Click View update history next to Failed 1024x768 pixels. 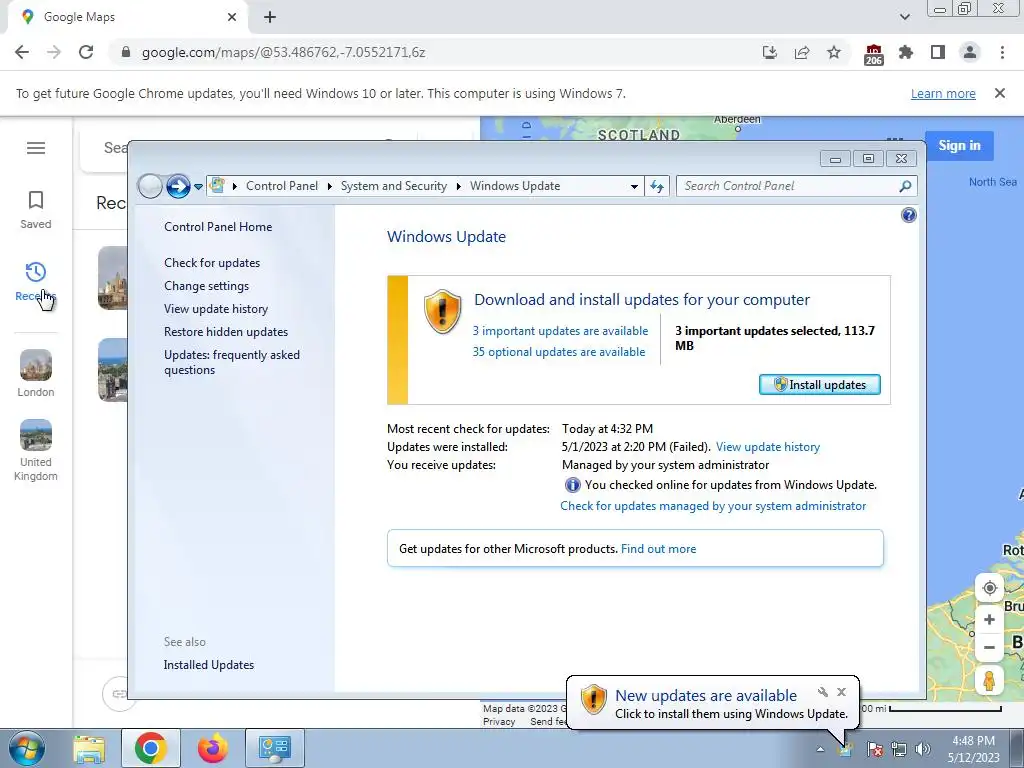(768, 447)
